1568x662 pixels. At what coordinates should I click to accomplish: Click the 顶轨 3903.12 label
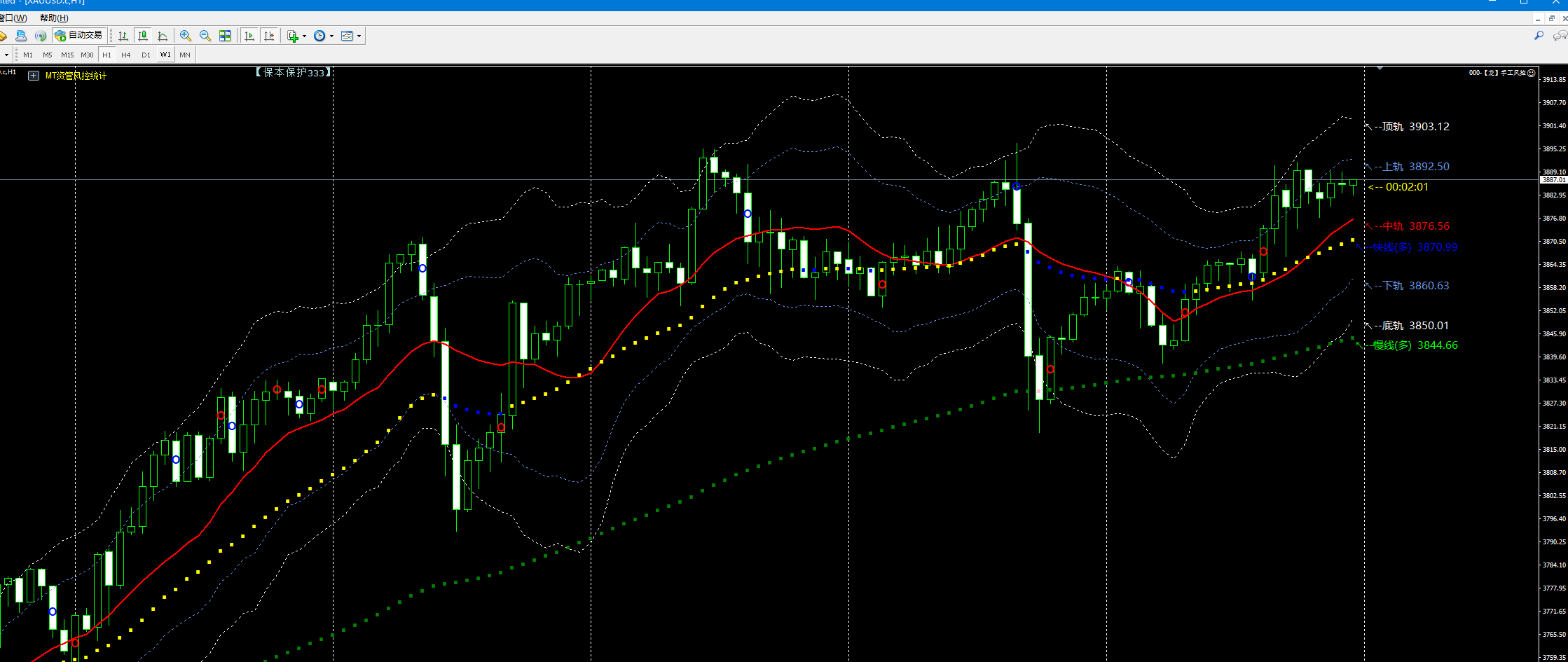[x=1411, y=127]
